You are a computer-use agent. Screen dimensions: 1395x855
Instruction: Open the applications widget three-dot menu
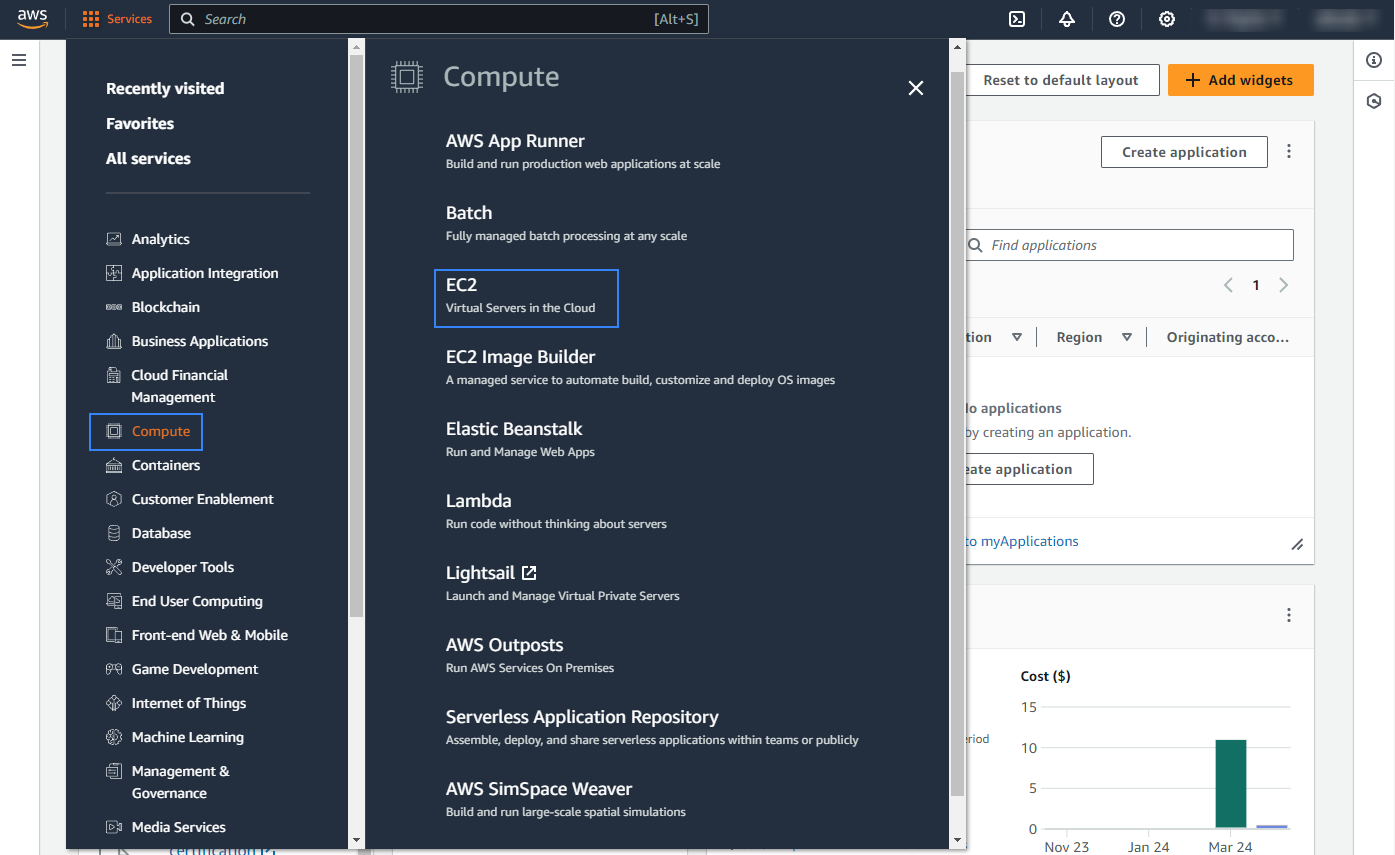click(1289, 152)
